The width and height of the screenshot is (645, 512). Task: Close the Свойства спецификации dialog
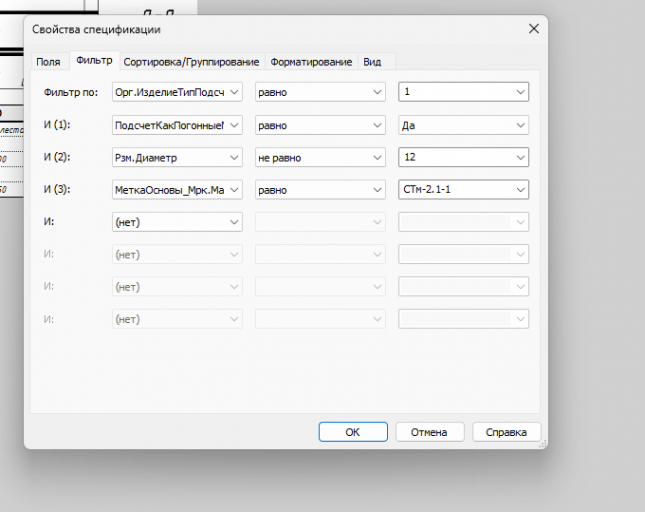tap(534, 29)
